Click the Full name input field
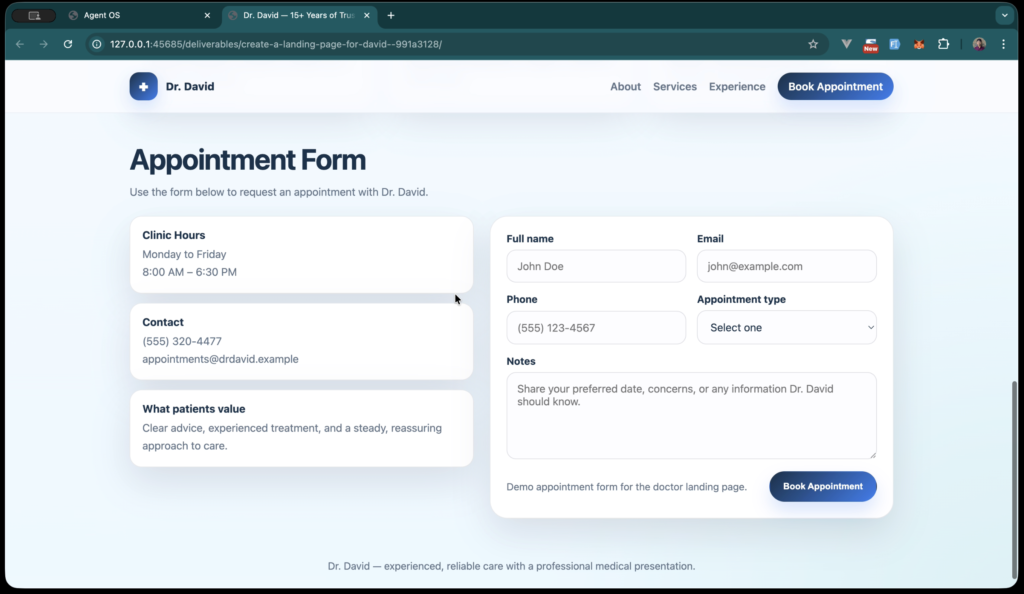Image resolution: width=1024 pixels, height=594 pixels. click(596, 266)
